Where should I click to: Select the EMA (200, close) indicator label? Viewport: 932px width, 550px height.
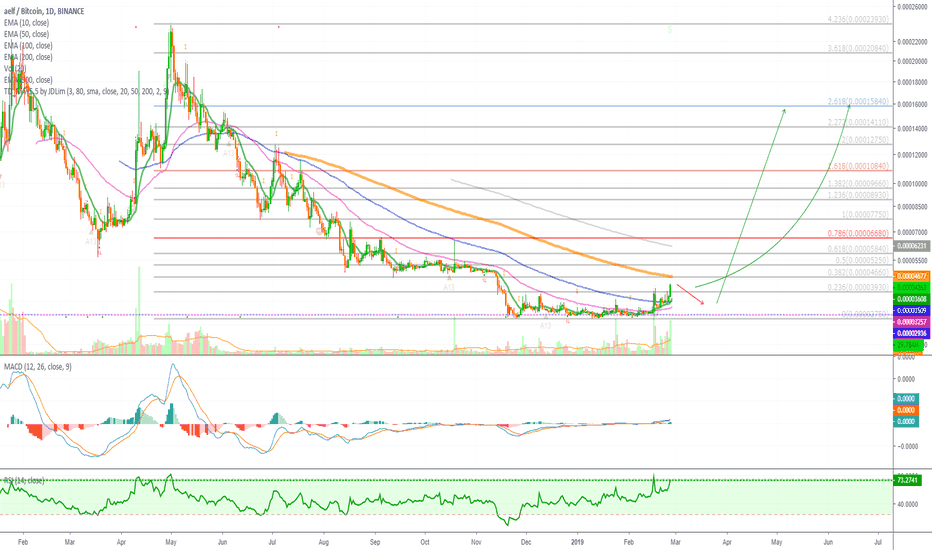click(x=28, y=56)
